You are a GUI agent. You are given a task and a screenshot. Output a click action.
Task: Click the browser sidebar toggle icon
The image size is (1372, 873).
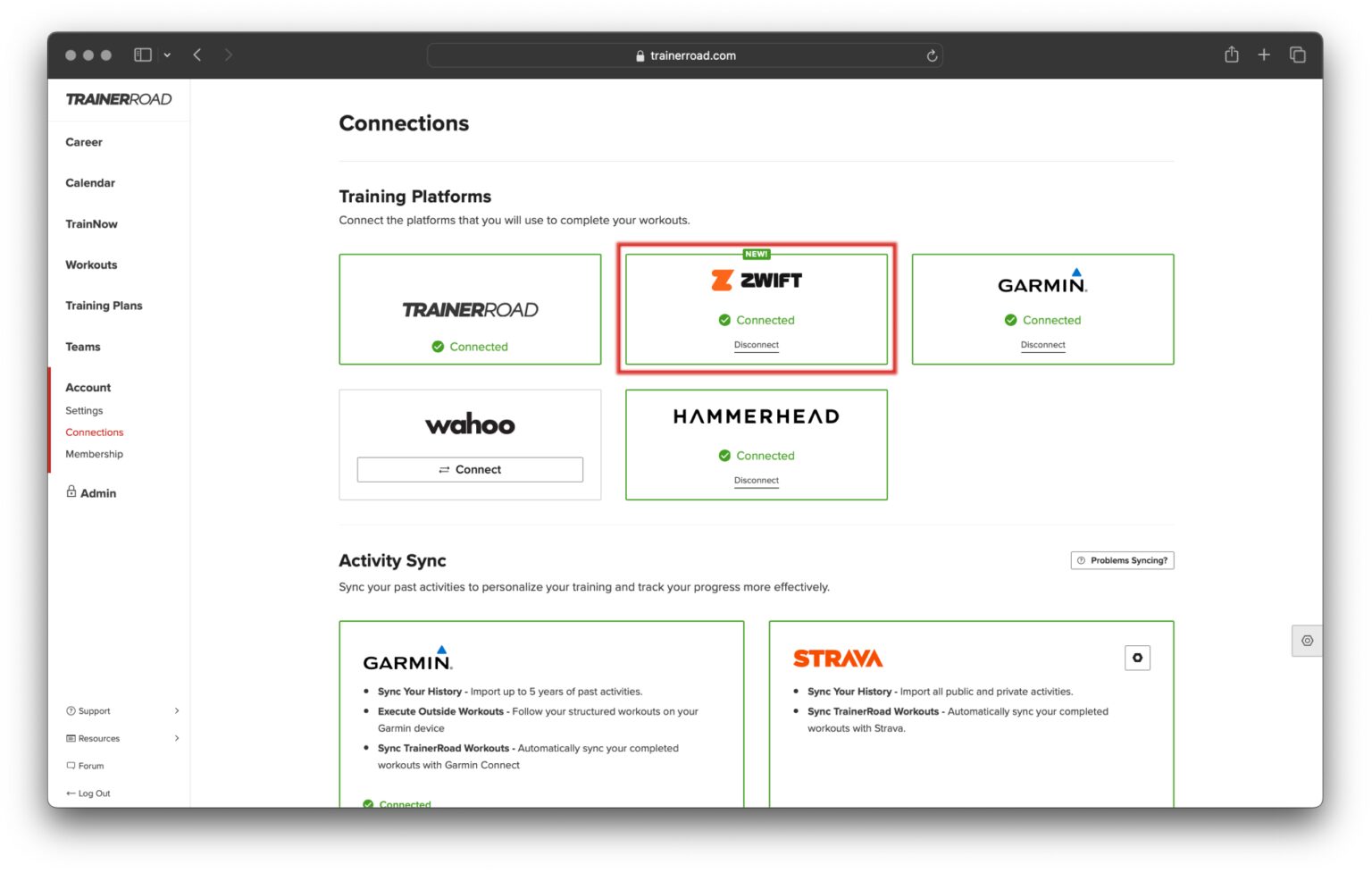141,55
